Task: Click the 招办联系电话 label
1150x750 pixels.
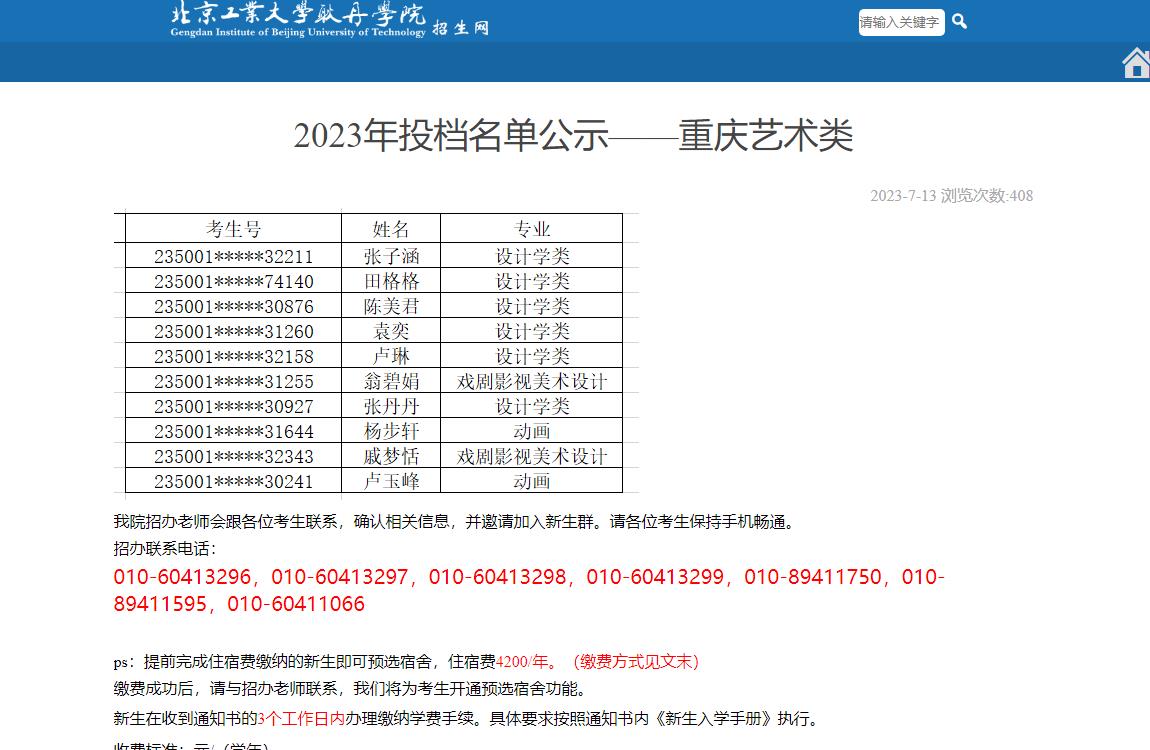Action: pyautogui.click(x=165, y=548)
